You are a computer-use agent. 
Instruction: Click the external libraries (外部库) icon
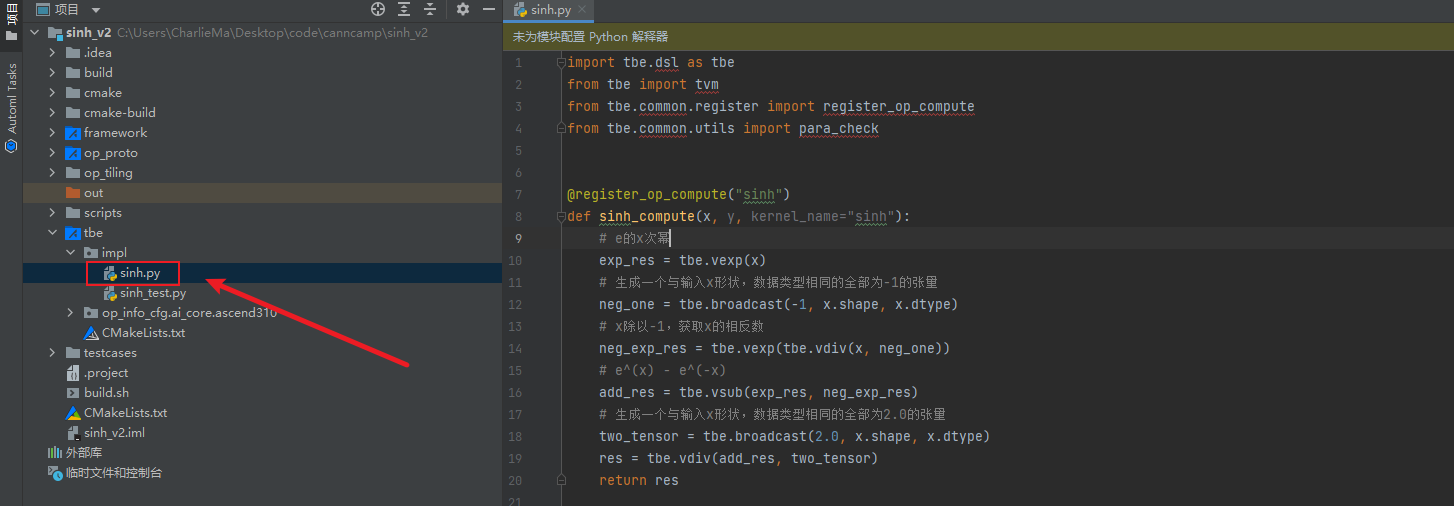click(x=55, y=453)
